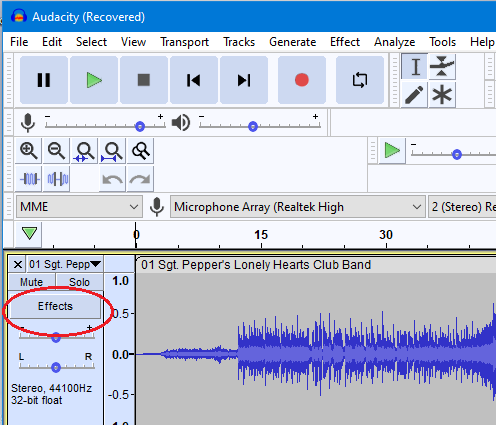
Task: Select the Envelope tool
Action: pyautogui.click(x=442, y=66)
